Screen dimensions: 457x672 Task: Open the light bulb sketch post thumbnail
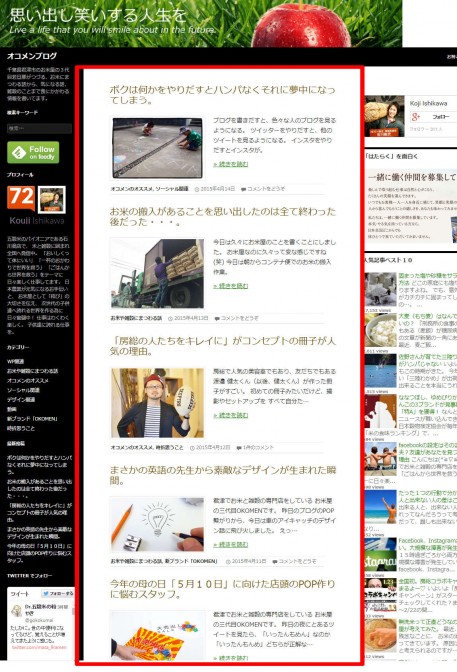pos(157,524)
